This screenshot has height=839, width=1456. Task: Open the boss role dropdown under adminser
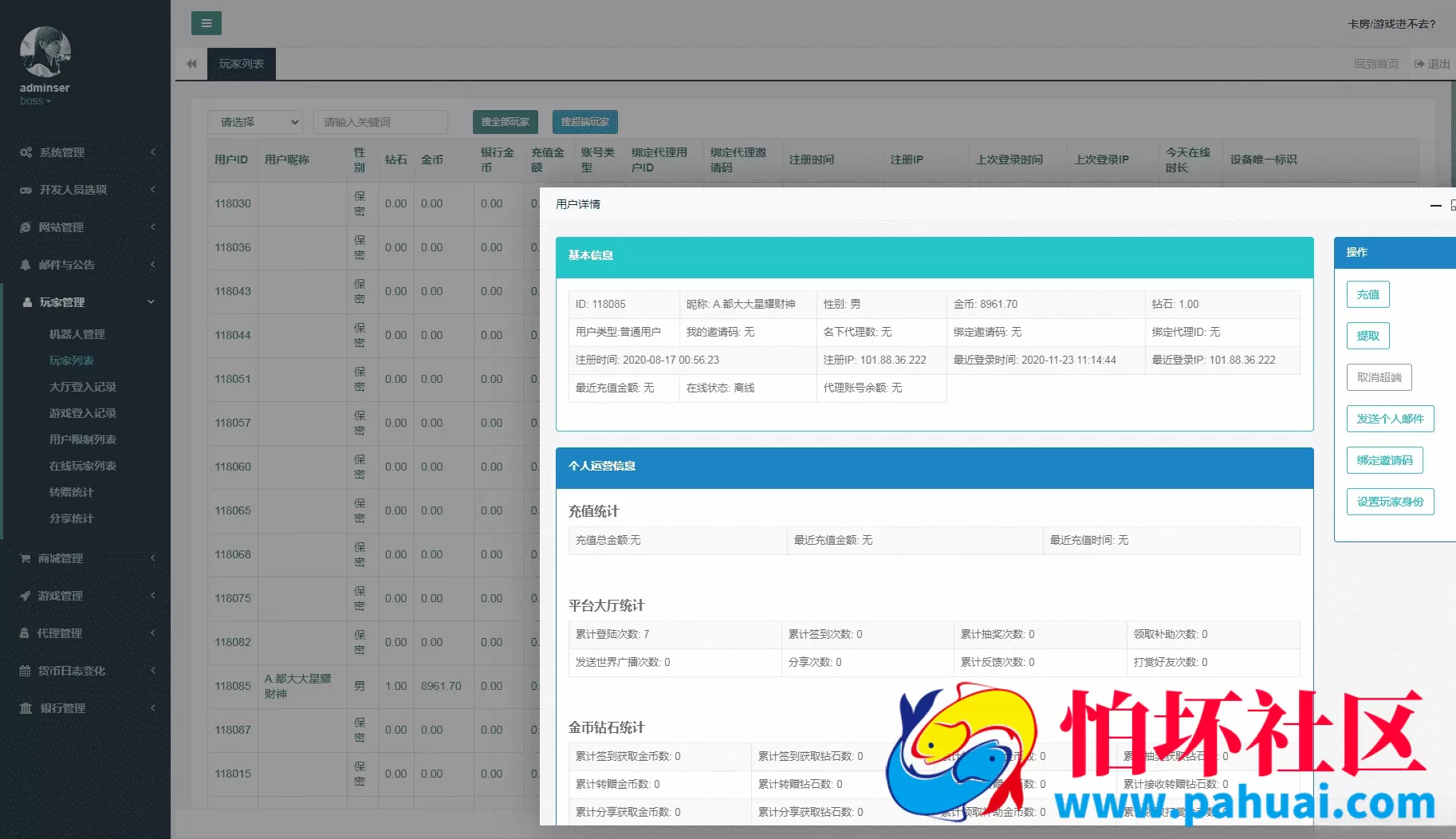pos(35,101)
